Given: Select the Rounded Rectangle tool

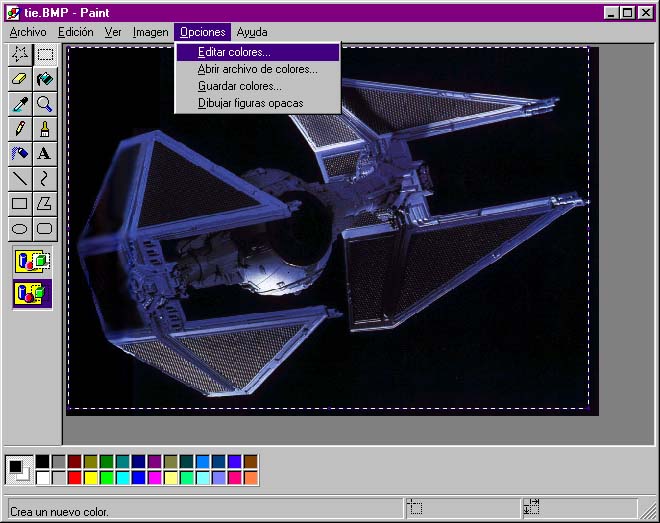Looking at the screenshot, I should 45,228.
